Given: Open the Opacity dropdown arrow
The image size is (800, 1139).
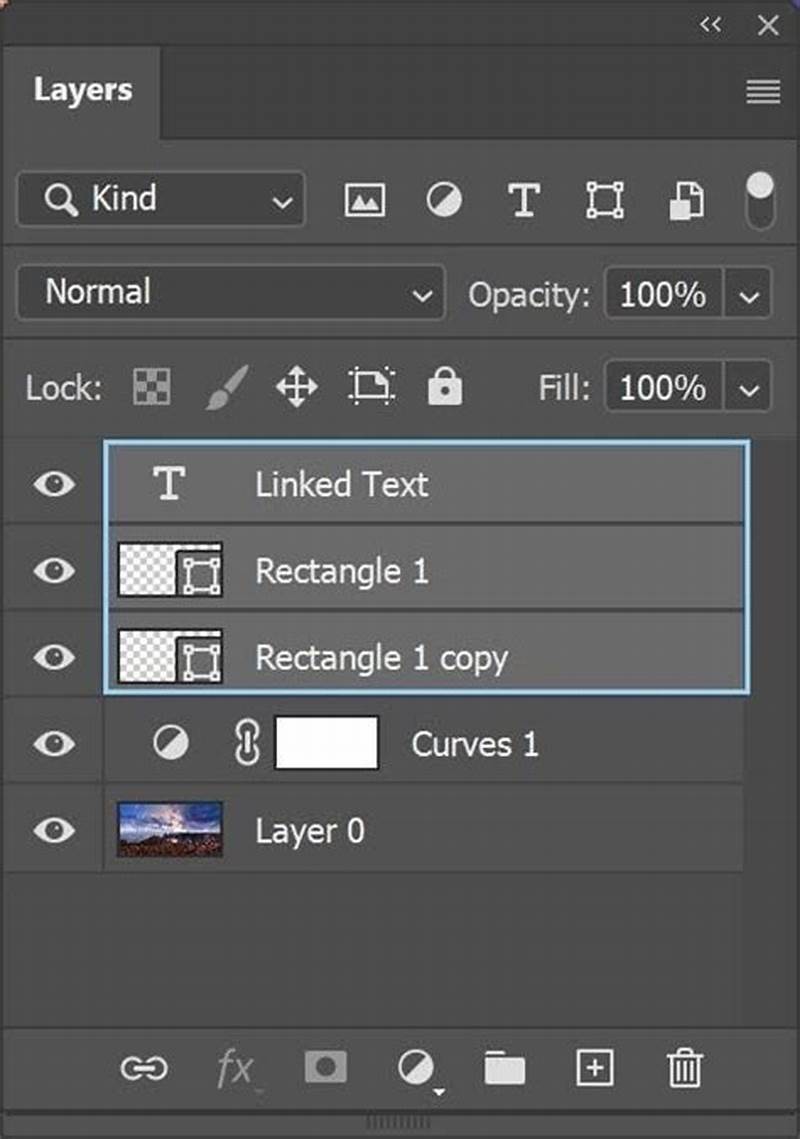Looking at the screenshot, I should click(x=748, y=293).
